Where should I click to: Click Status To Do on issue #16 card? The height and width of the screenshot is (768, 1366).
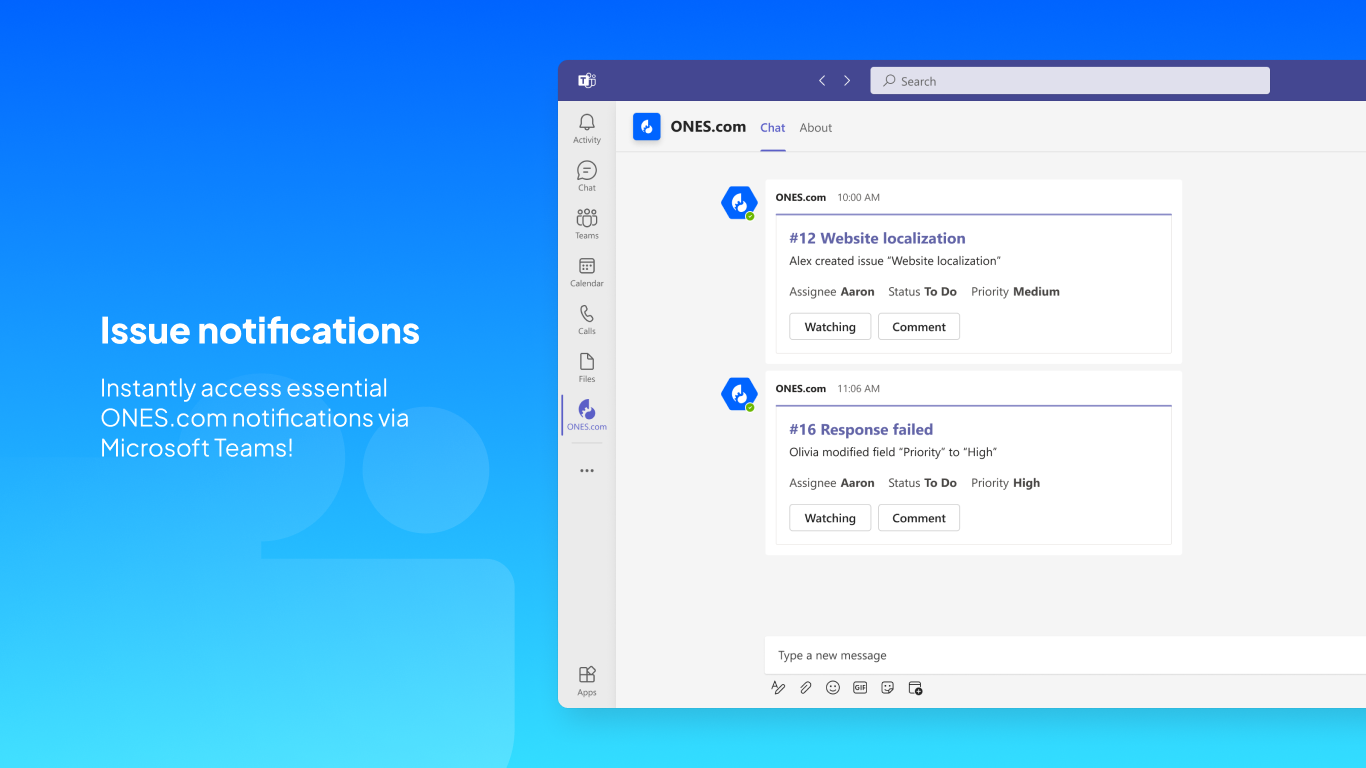pos(922,483)
